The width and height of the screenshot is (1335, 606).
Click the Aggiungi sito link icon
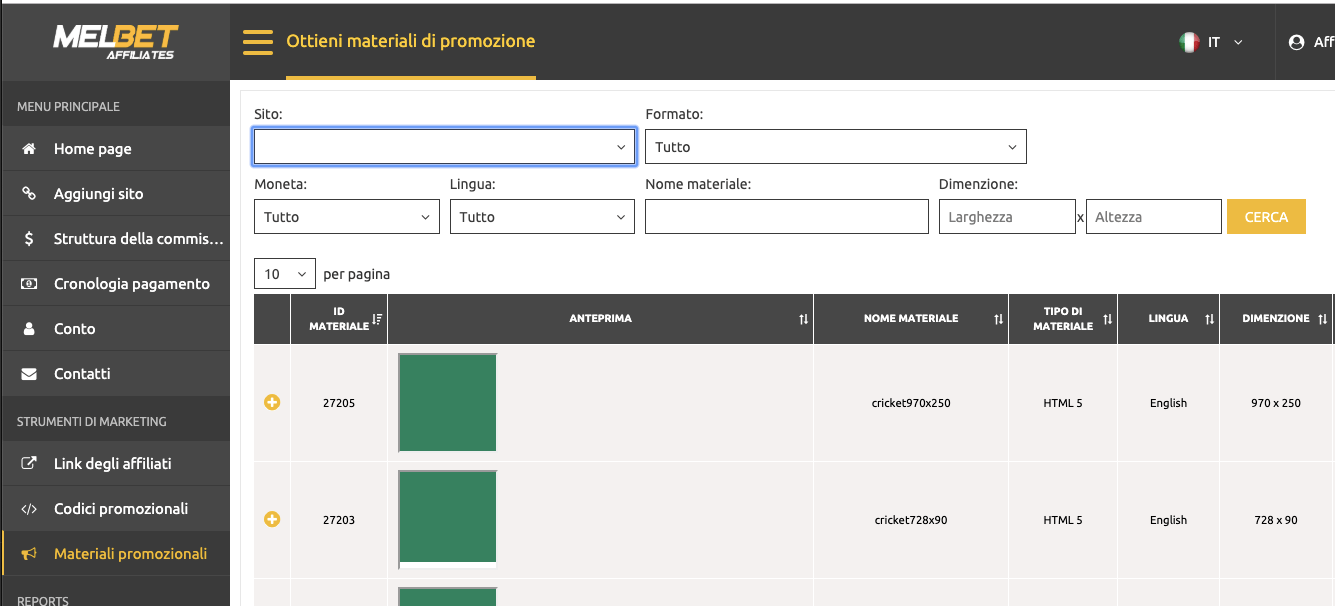tap(29, 194)
